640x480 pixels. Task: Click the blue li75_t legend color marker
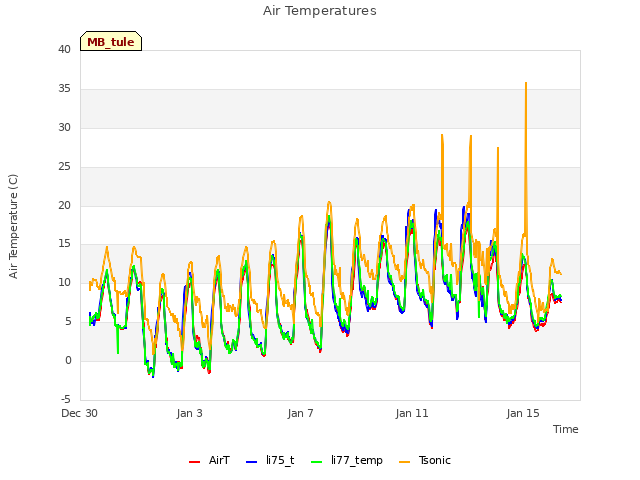[x=251, y=462]
